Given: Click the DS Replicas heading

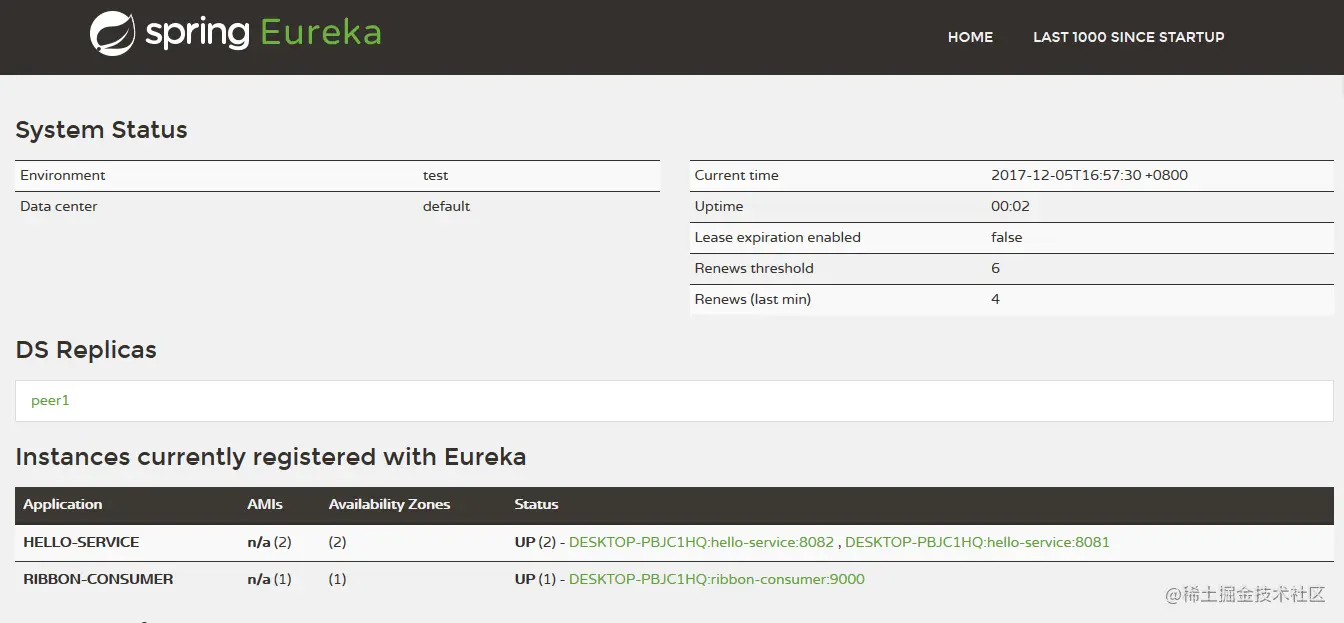Looking at the screenshot, I should click(86, 350).
